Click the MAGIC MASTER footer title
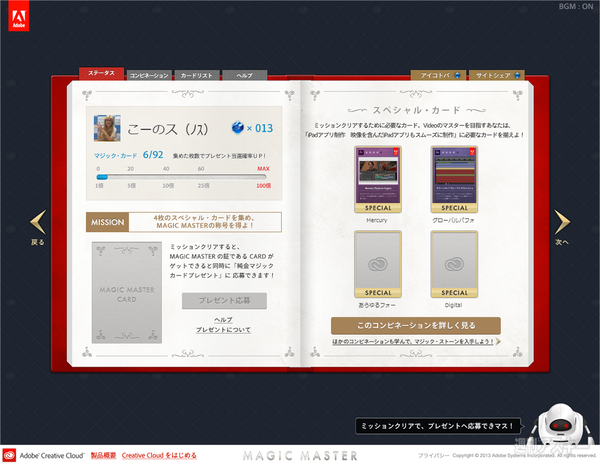This screenshot has width=600, height=465. [300, 456]
